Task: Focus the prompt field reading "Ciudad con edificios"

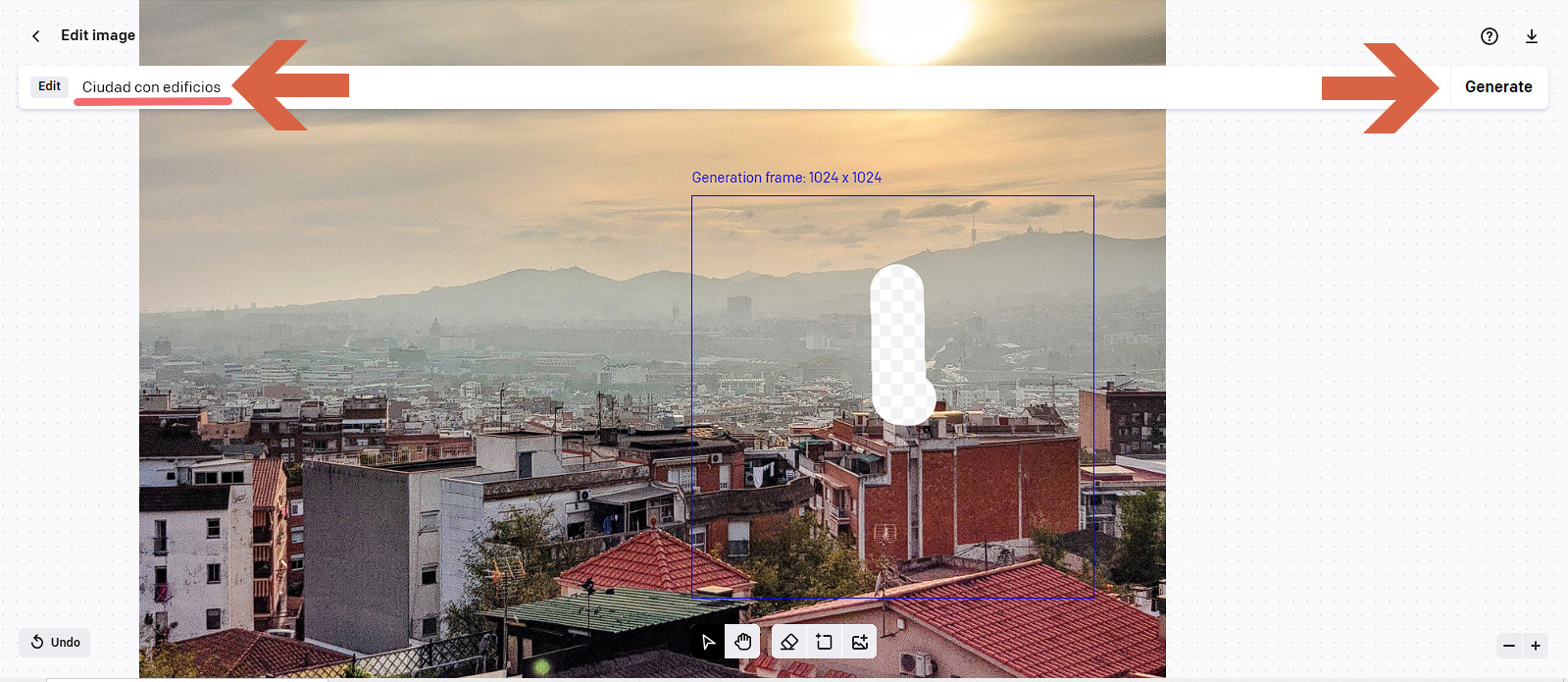Action: pos(151,87)
